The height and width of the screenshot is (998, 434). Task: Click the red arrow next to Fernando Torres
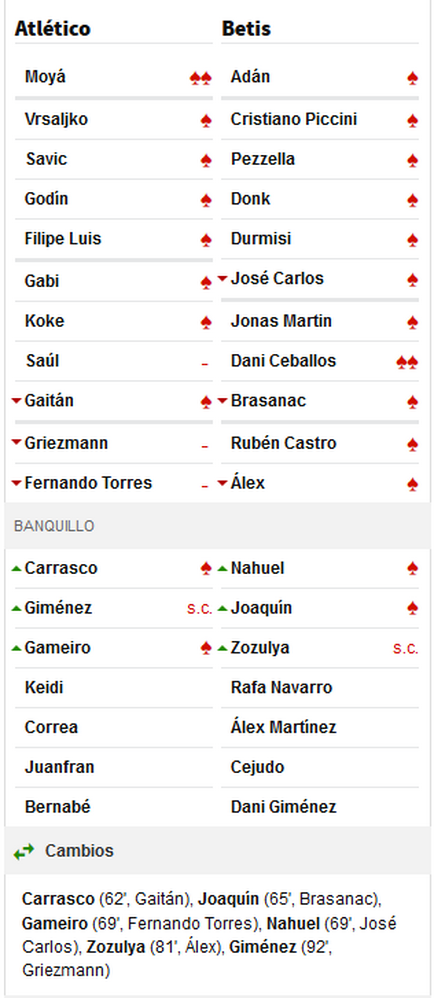(17, 483)
